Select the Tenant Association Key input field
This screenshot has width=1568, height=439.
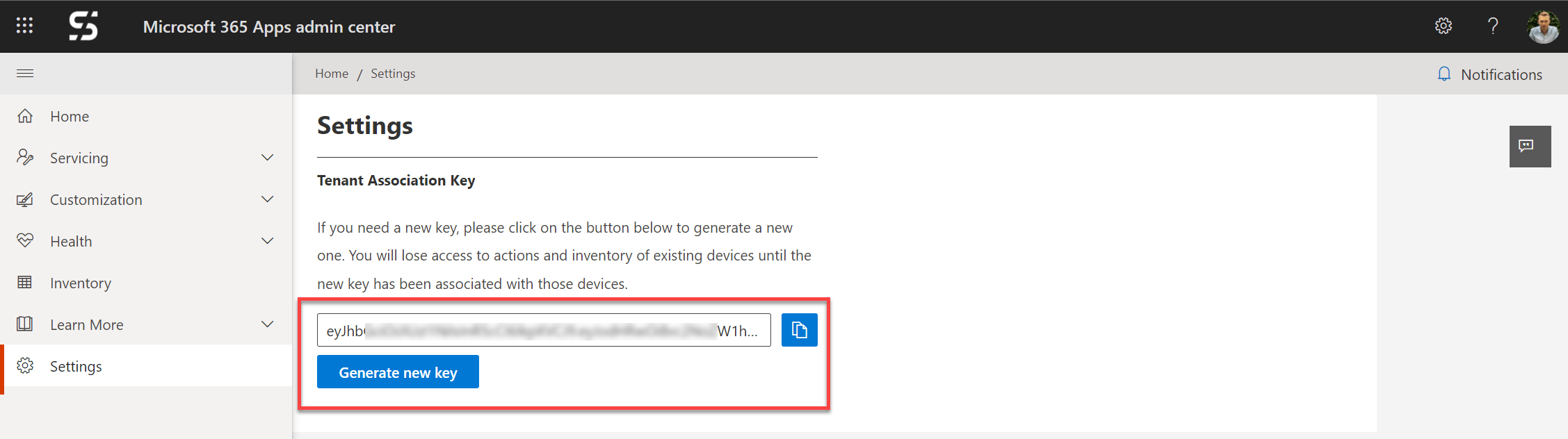point(544,330)
